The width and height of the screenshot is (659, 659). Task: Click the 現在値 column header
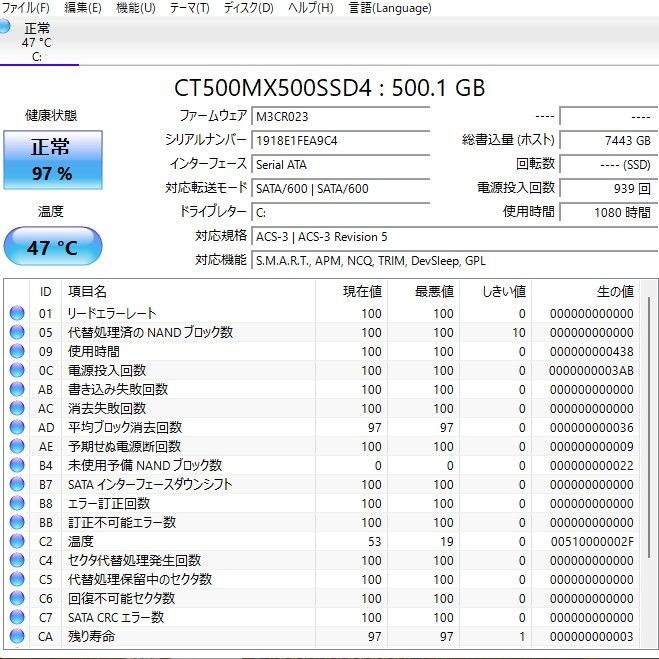pos(351,291)
